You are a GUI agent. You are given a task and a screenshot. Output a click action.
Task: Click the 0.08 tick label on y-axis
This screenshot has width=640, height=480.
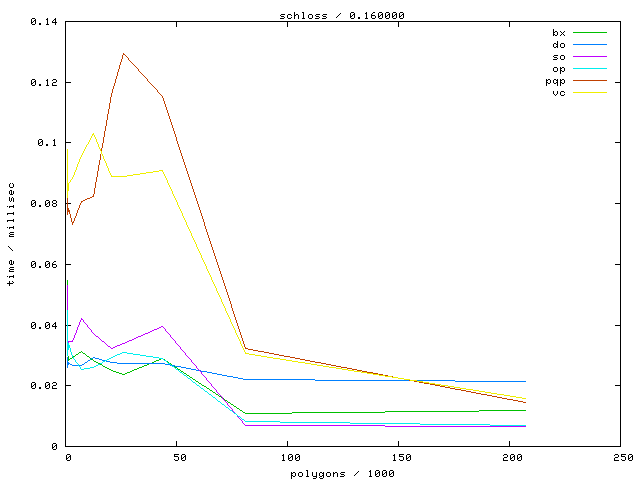click(43, 204)
